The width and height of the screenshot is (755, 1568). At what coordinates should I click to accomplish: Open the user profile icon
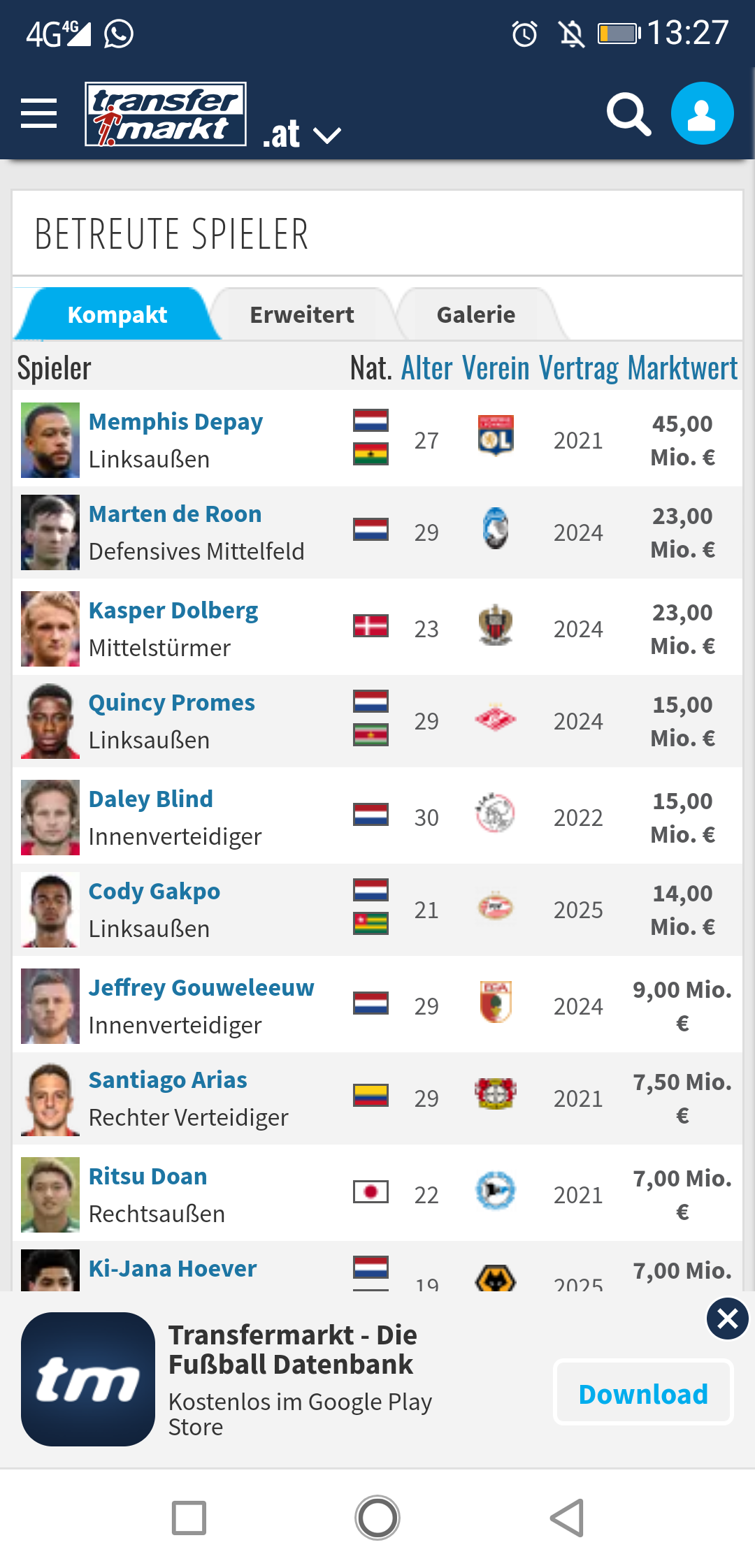pos(702,113)
